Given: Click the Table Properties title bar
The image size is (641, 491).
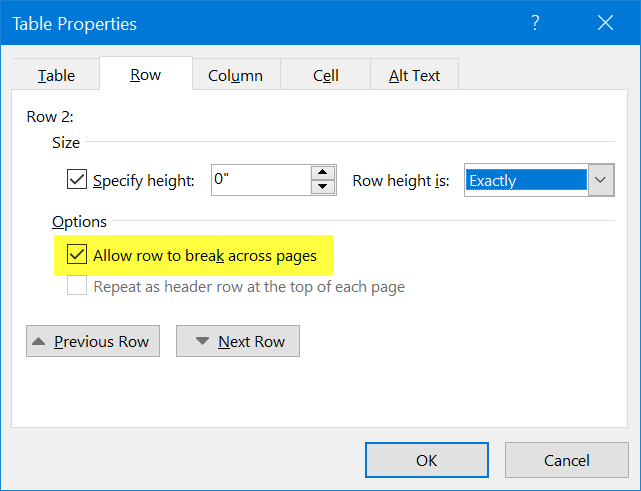Looking at the screenshot, I should pyautogui.click(x=250, y=23).
